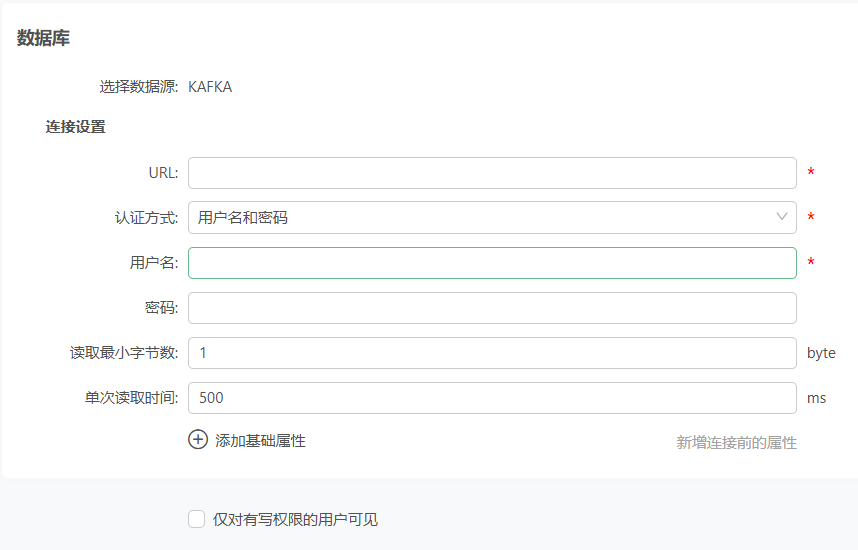Click the plus circle icon for 添加基础属性

point(198,439)
